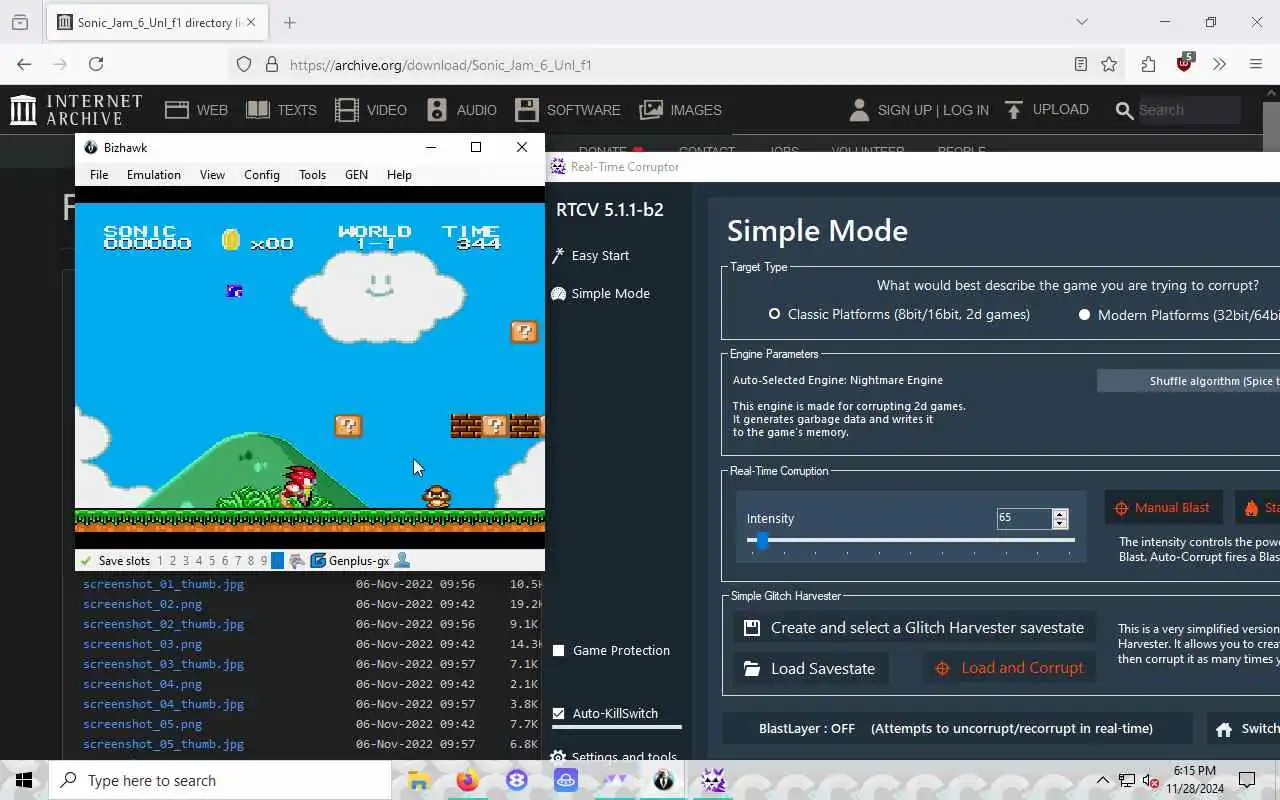Open the Real-Time Corruptor taskbar icon

pyautogui.click(x=713, y=780)
